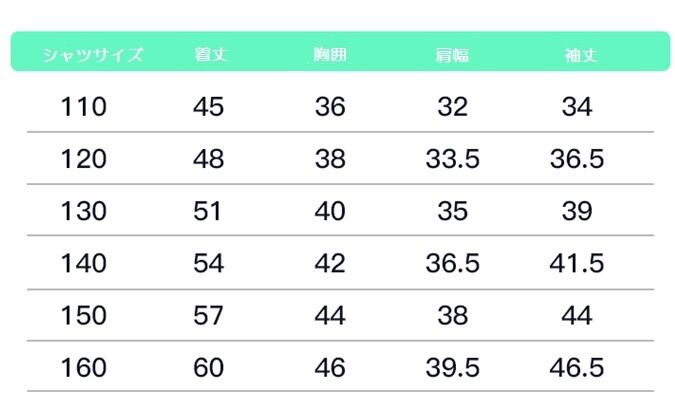675x405 pixels.
Task: Select size 120 row label
Action: click(x=83, y=159)
